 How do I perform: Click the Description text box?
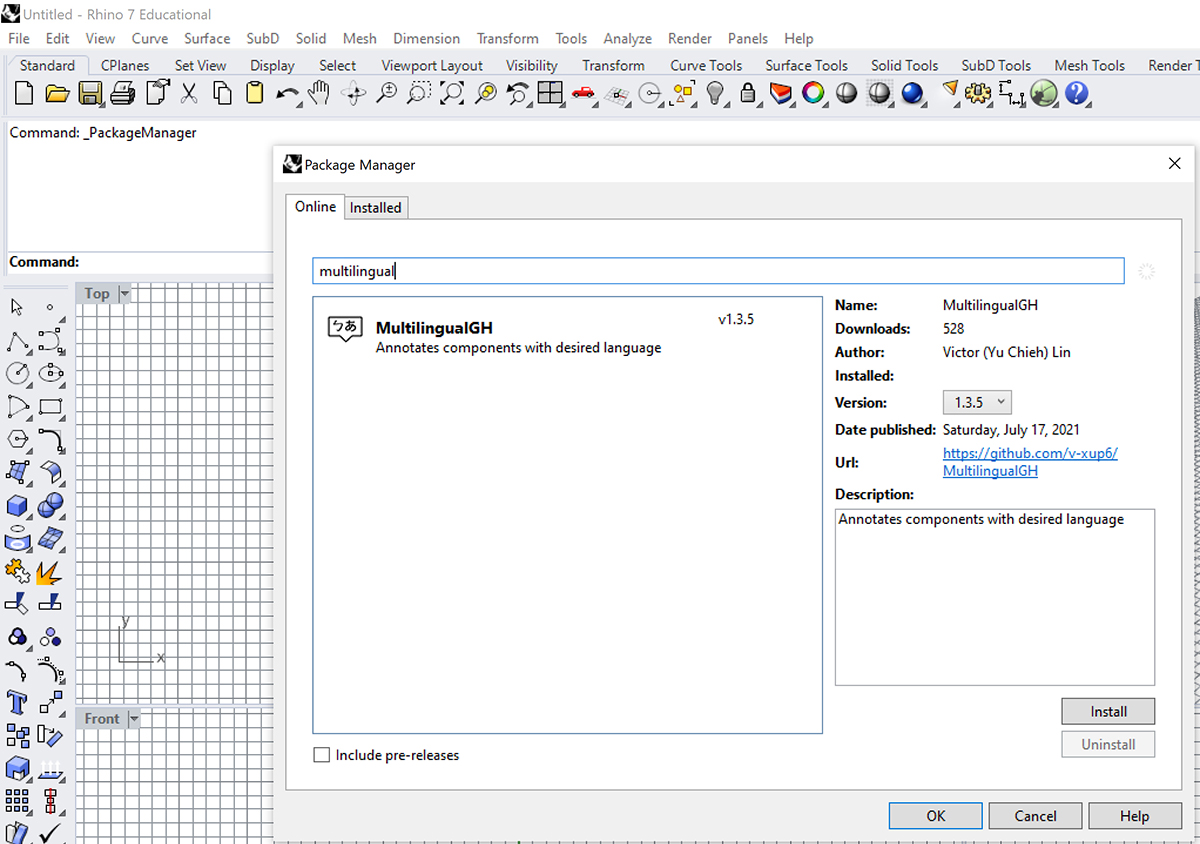[995, 597]
